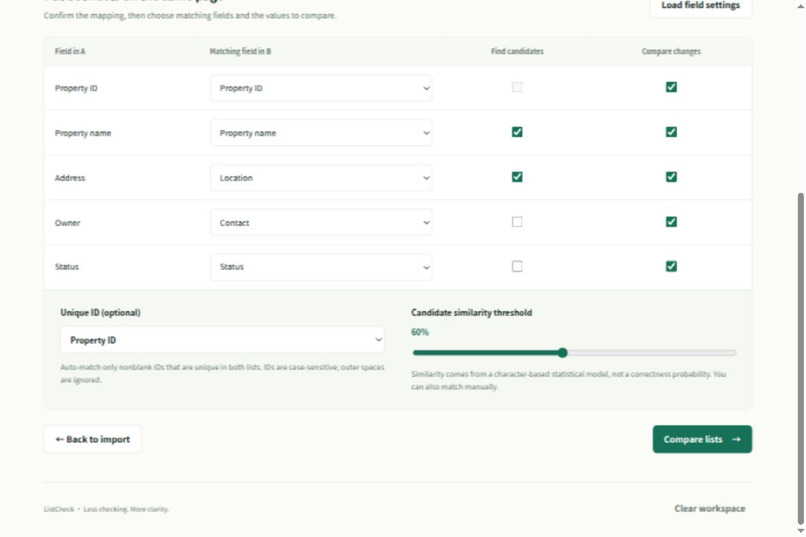
Task: Open Load field settings button
Action: [x=700, y=6]
